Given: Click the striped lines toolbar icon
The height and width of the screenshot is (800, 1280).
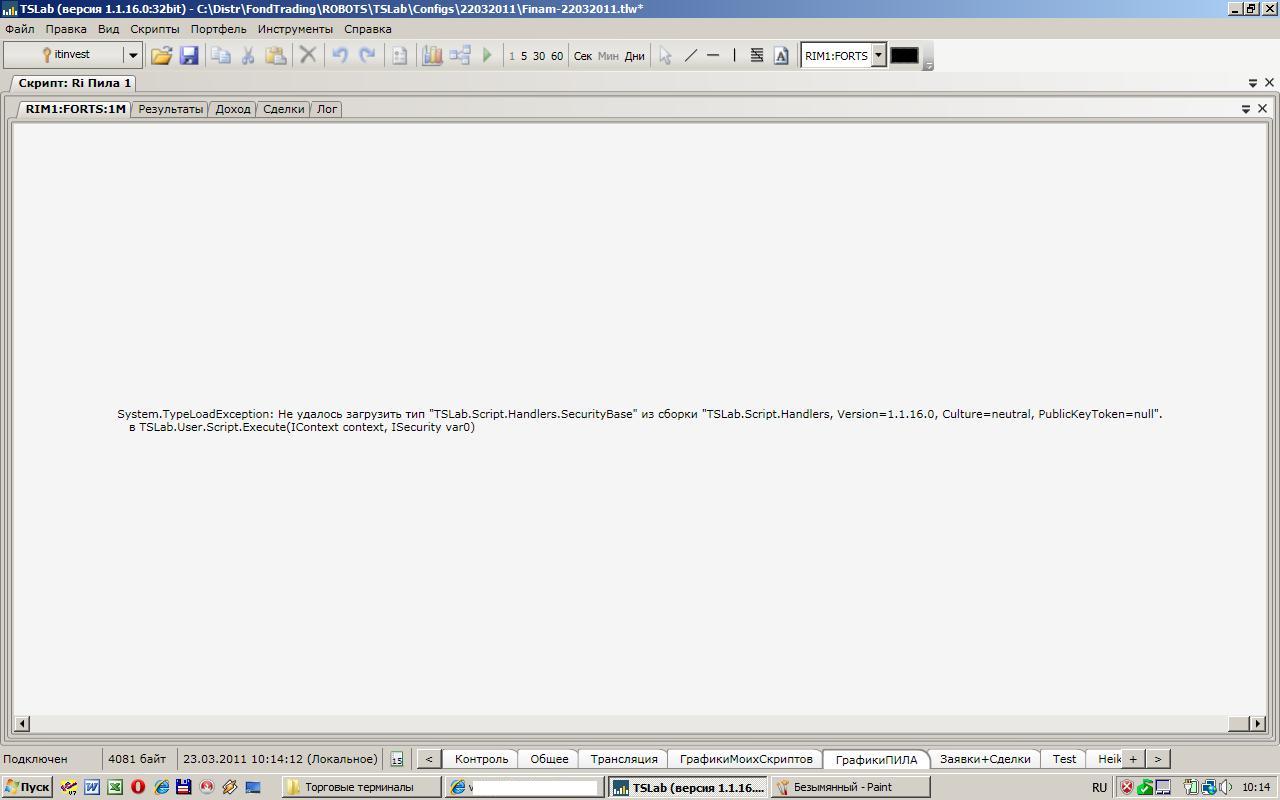Looking at the screenshot, I should (757, 56).
